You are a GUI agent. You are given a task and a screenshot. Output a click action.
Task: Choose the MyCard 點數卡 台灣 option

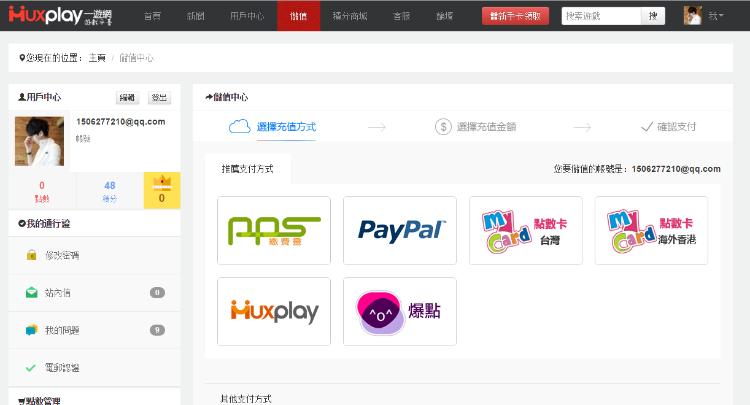(x=526, y=230)
